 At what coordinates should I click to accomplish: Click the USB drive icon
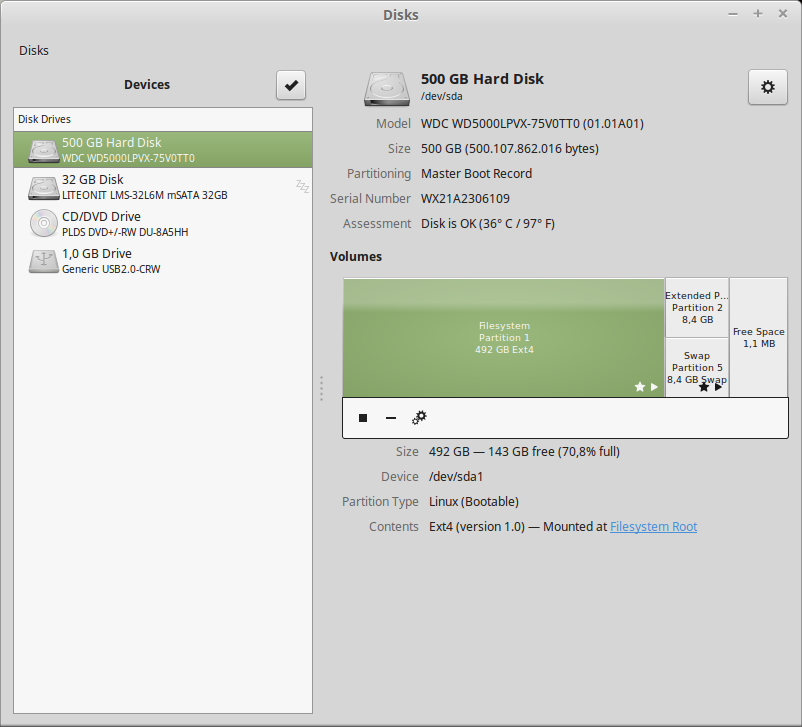43,261
